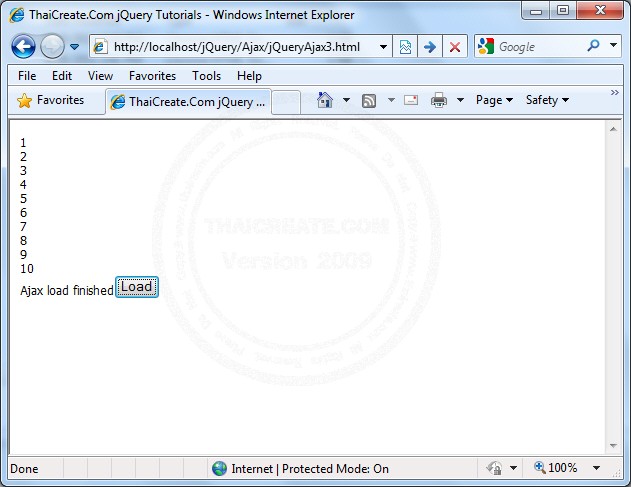Click the Load button

[137, 287]
